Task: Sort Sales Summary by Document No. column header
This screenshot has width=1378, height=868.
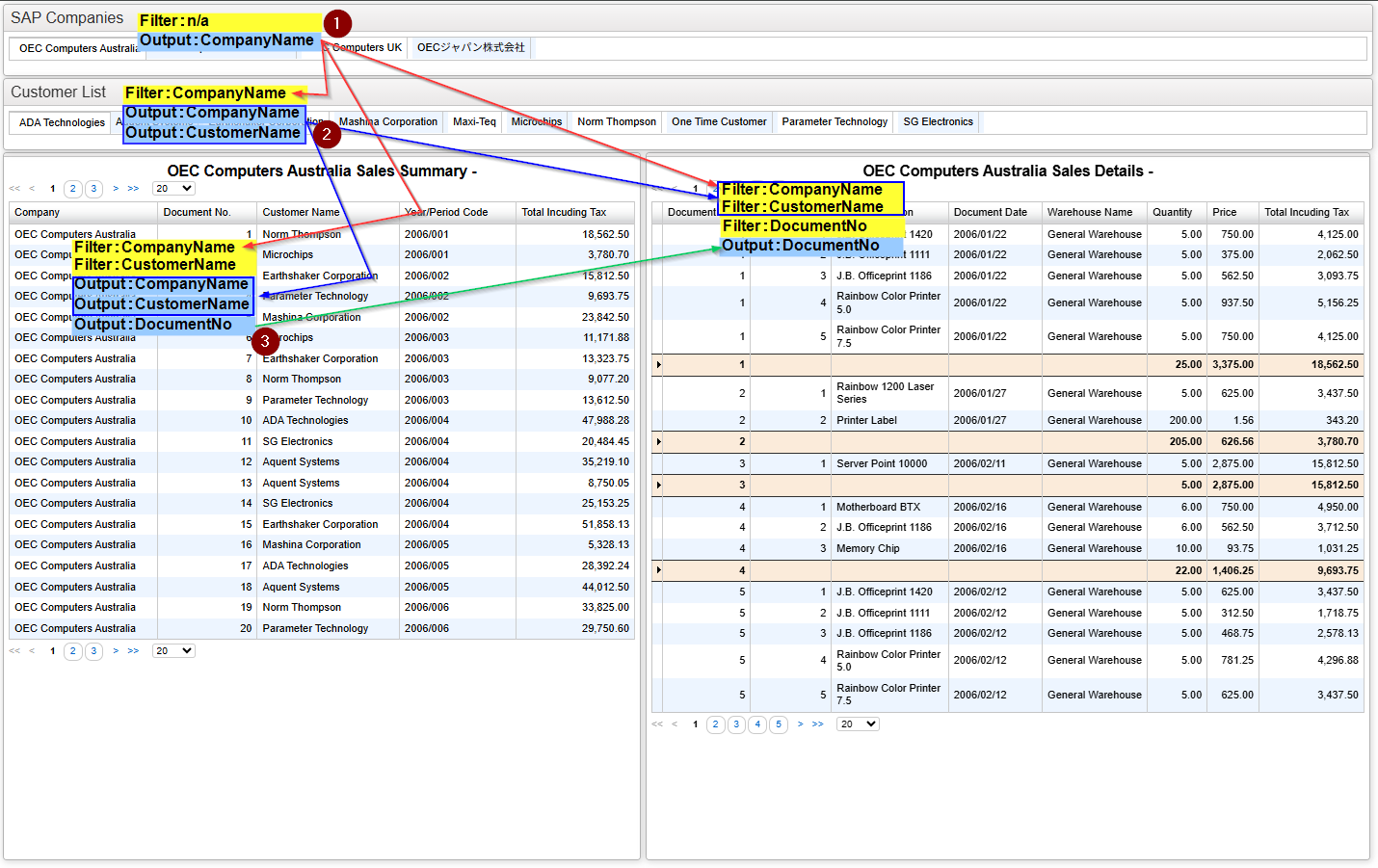Action: tap(207, 213)
